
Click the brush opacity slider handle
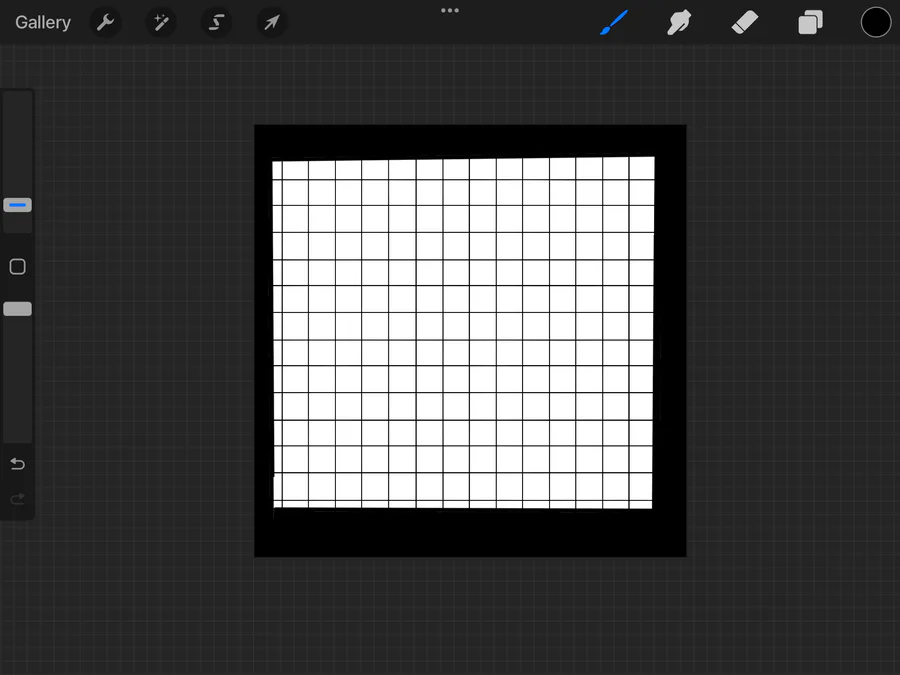tap(18, 309)
